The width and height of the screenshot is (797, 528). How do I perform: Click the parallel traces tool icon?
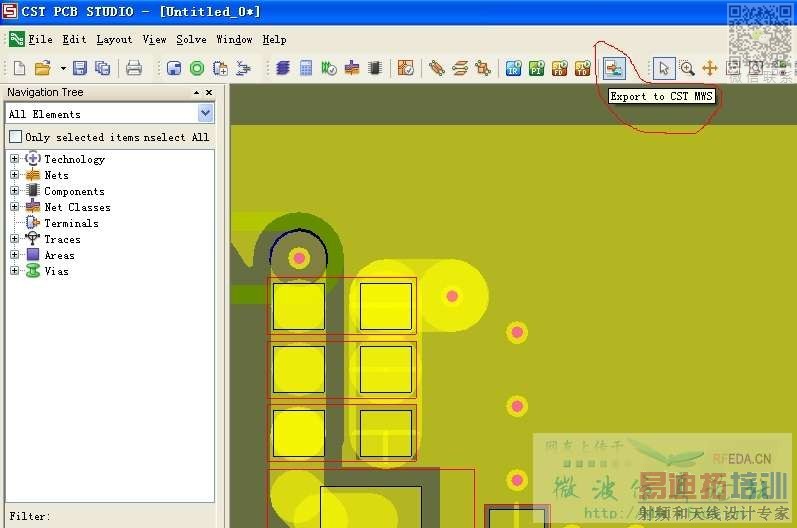pyautogui.click(x=460, y=68)
